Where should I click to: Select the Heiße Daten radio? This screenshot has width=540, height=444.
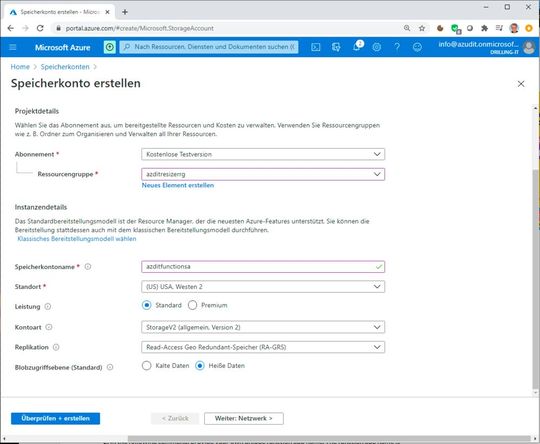point(200,365)
